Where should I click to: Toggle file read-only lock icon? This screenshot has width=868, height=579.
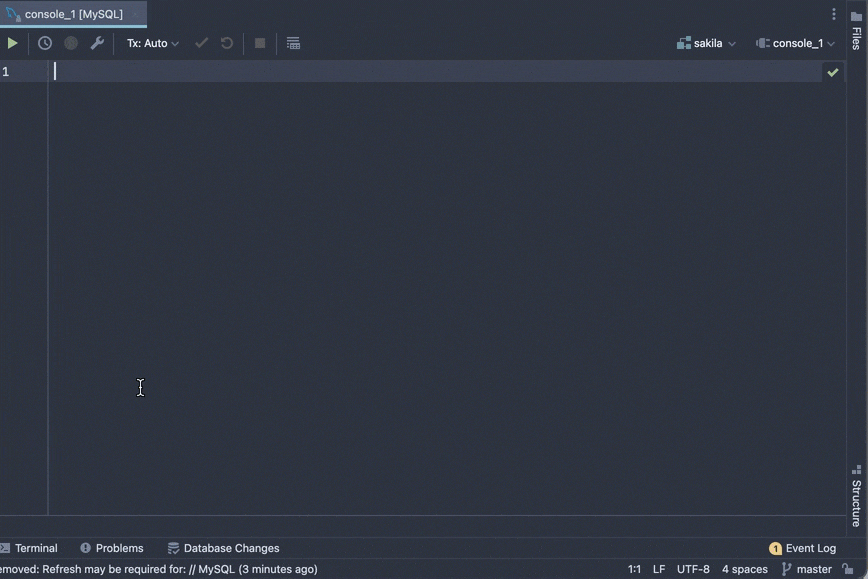[x=848, y=569]
